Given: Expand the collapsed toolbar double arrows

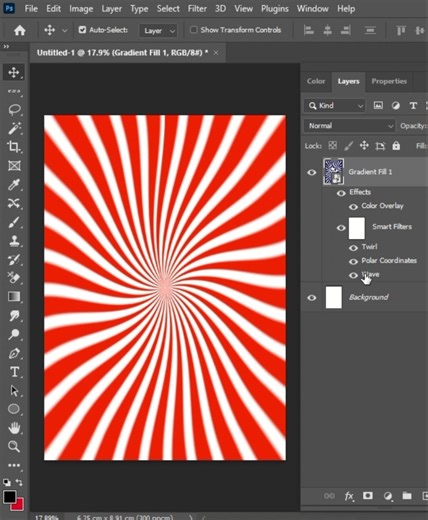Looking at the screenshot, I should point(6,47).
